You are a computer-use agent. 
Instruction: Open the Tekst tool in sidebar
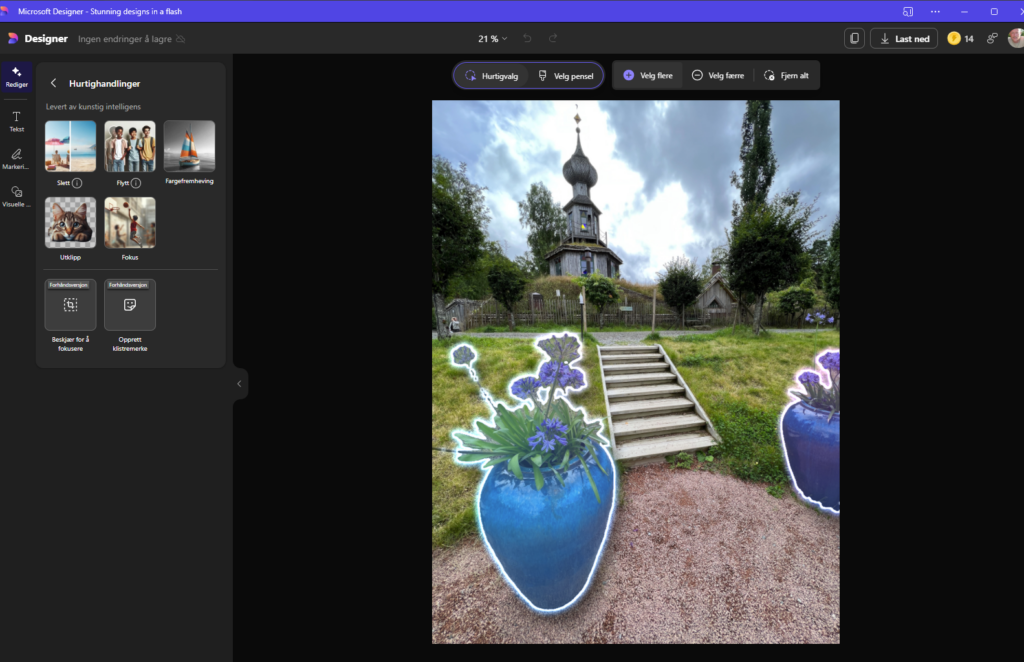tap(16, 121)
